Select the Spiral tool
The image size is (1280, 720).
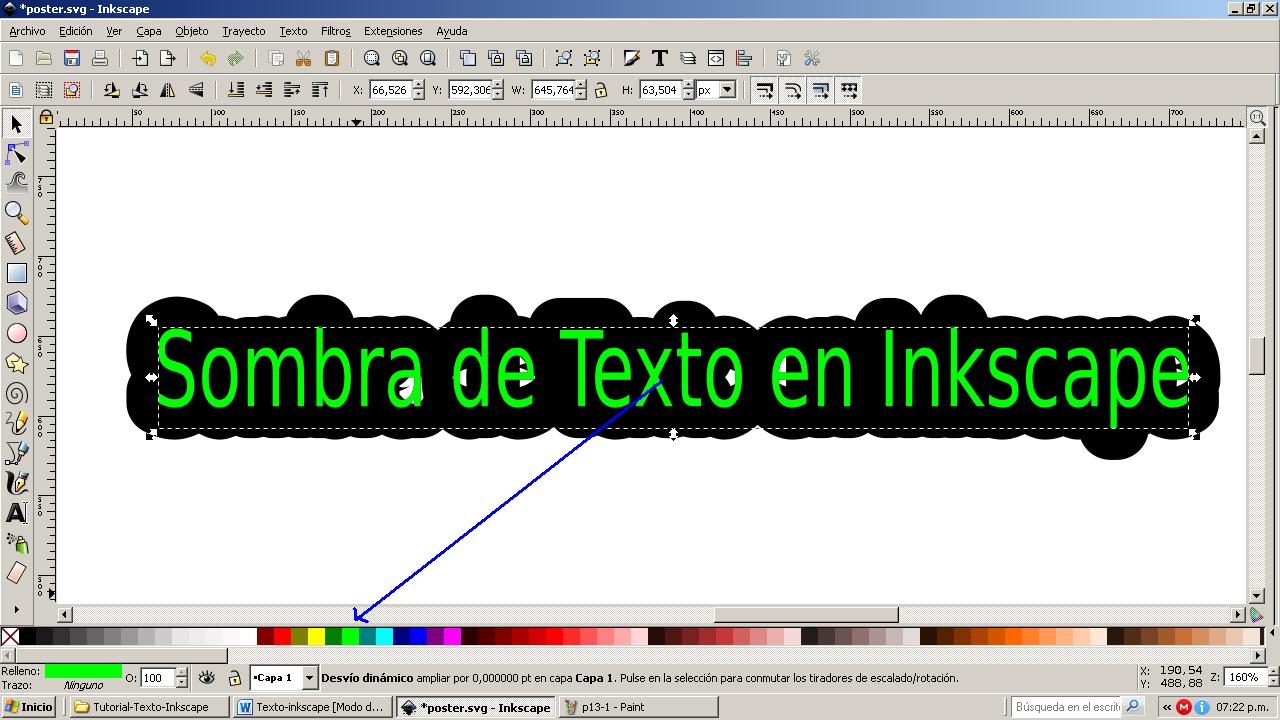click(x=16, y=392)
